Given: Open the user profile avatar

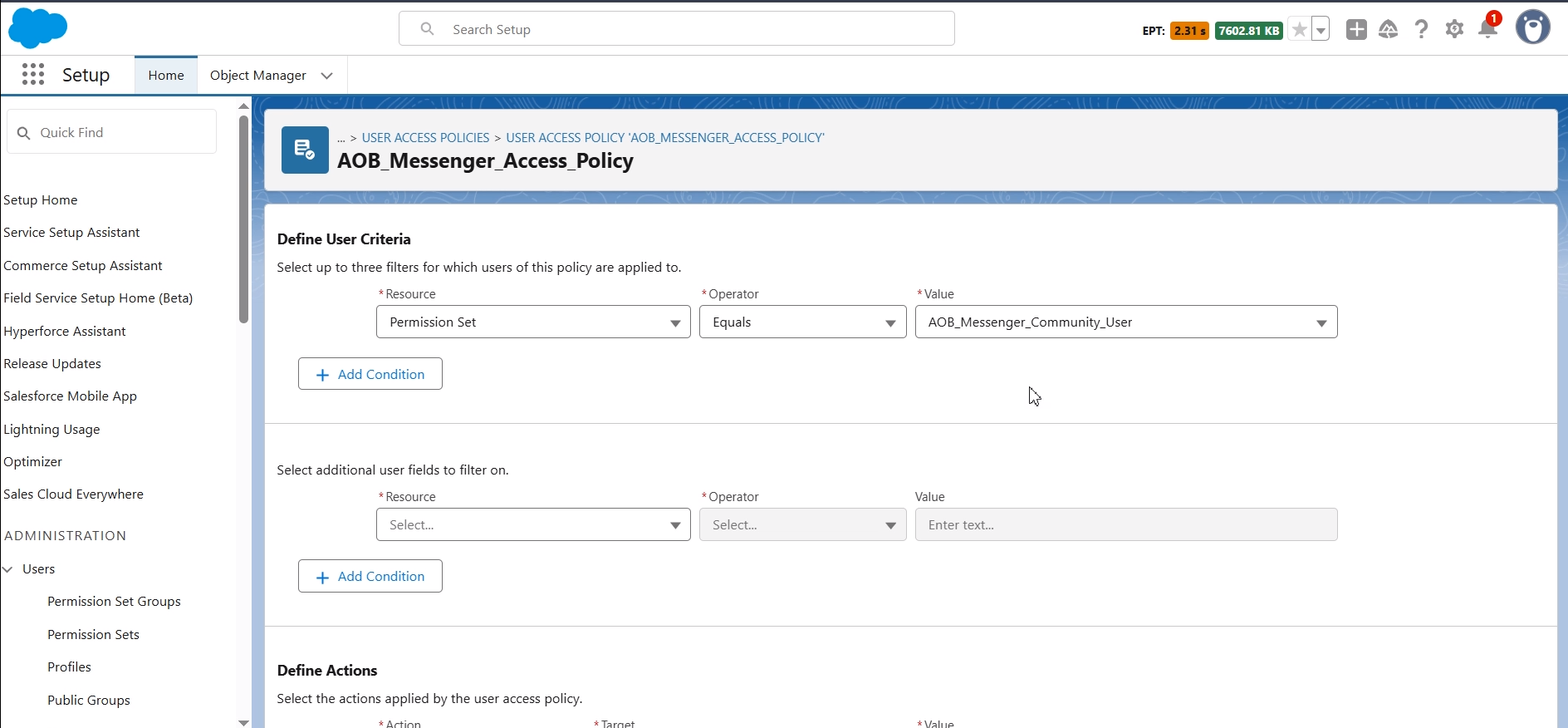Looking at the screenshot, I should coord(1533,27).
